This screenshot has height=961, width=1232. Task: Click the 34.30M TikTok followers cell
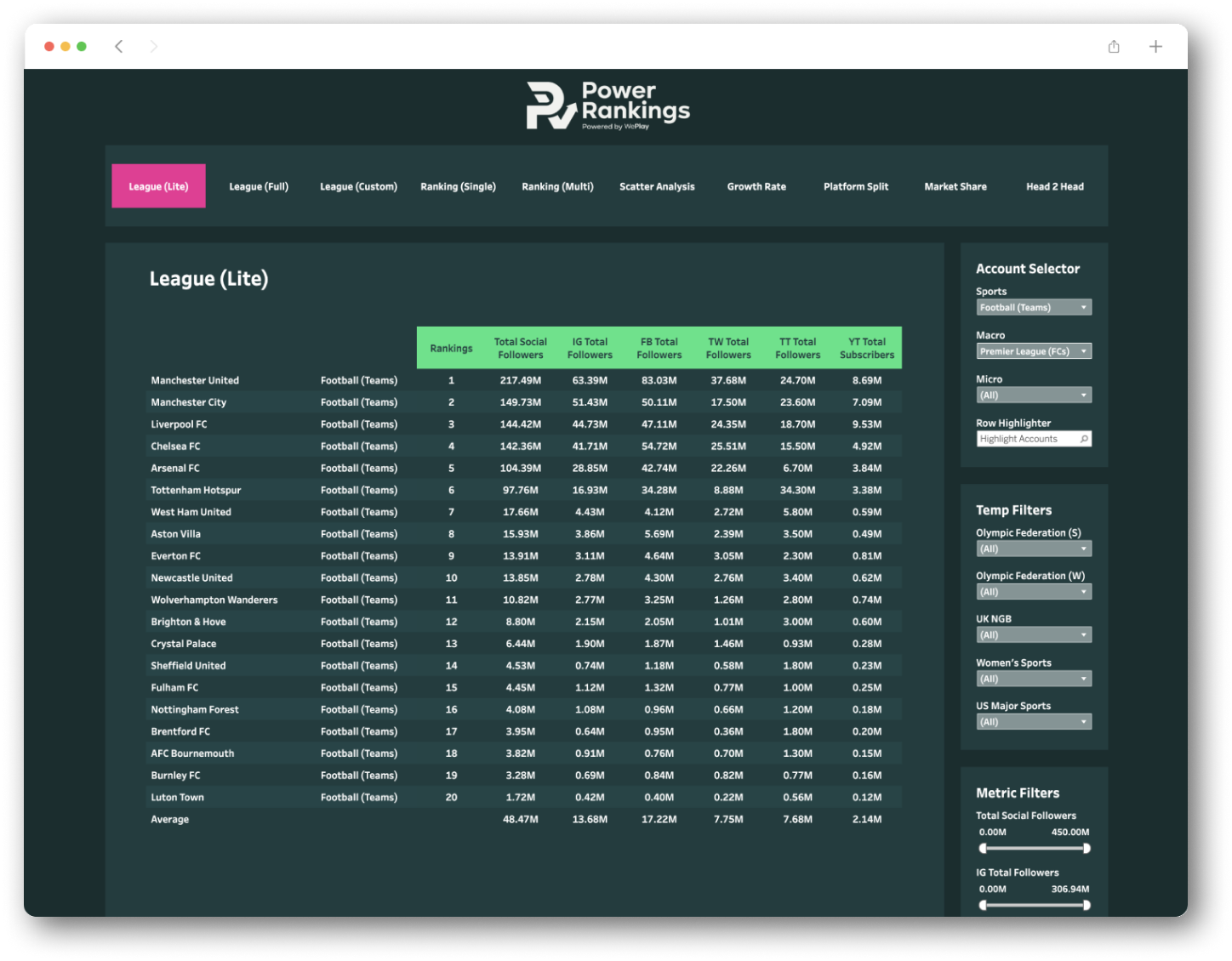[798, 491]
